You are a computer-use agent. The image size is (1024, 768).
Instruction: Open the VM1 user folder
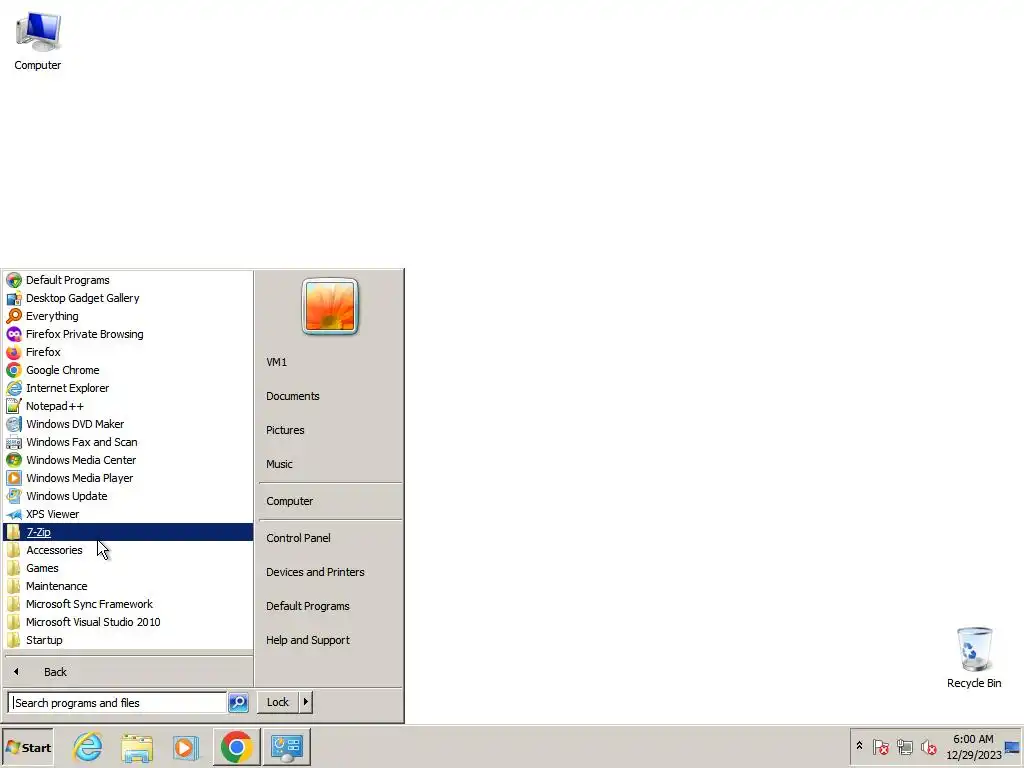pos(330,362)
